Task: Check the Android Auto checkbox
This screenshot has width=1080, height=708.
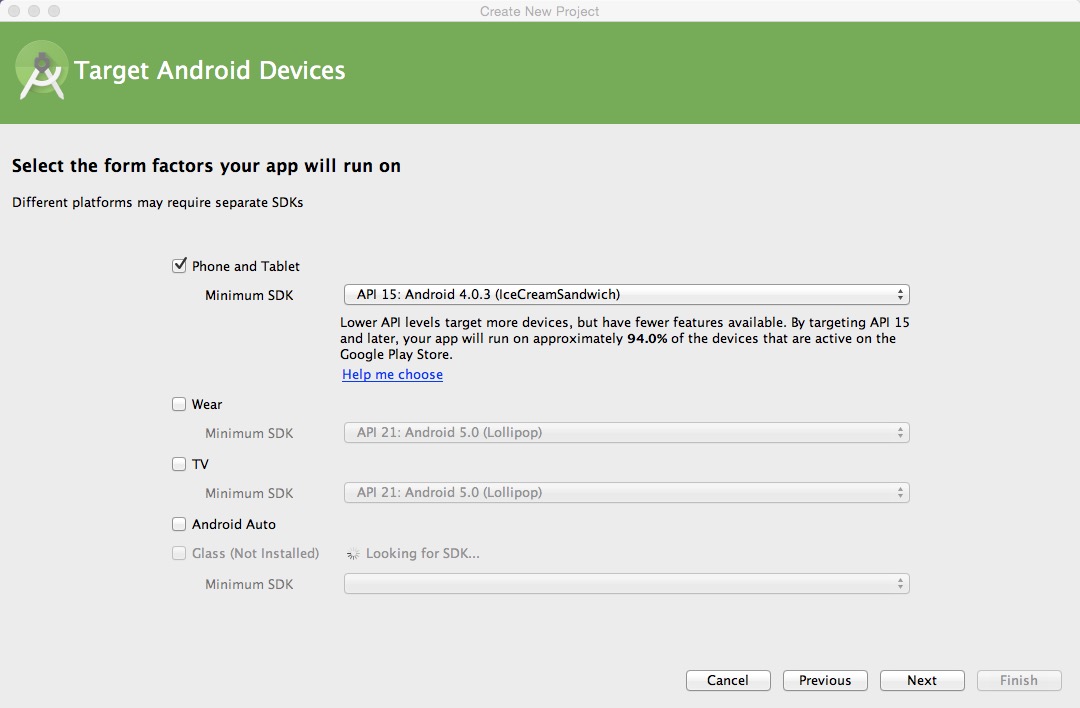Action: tap(179, 524)
